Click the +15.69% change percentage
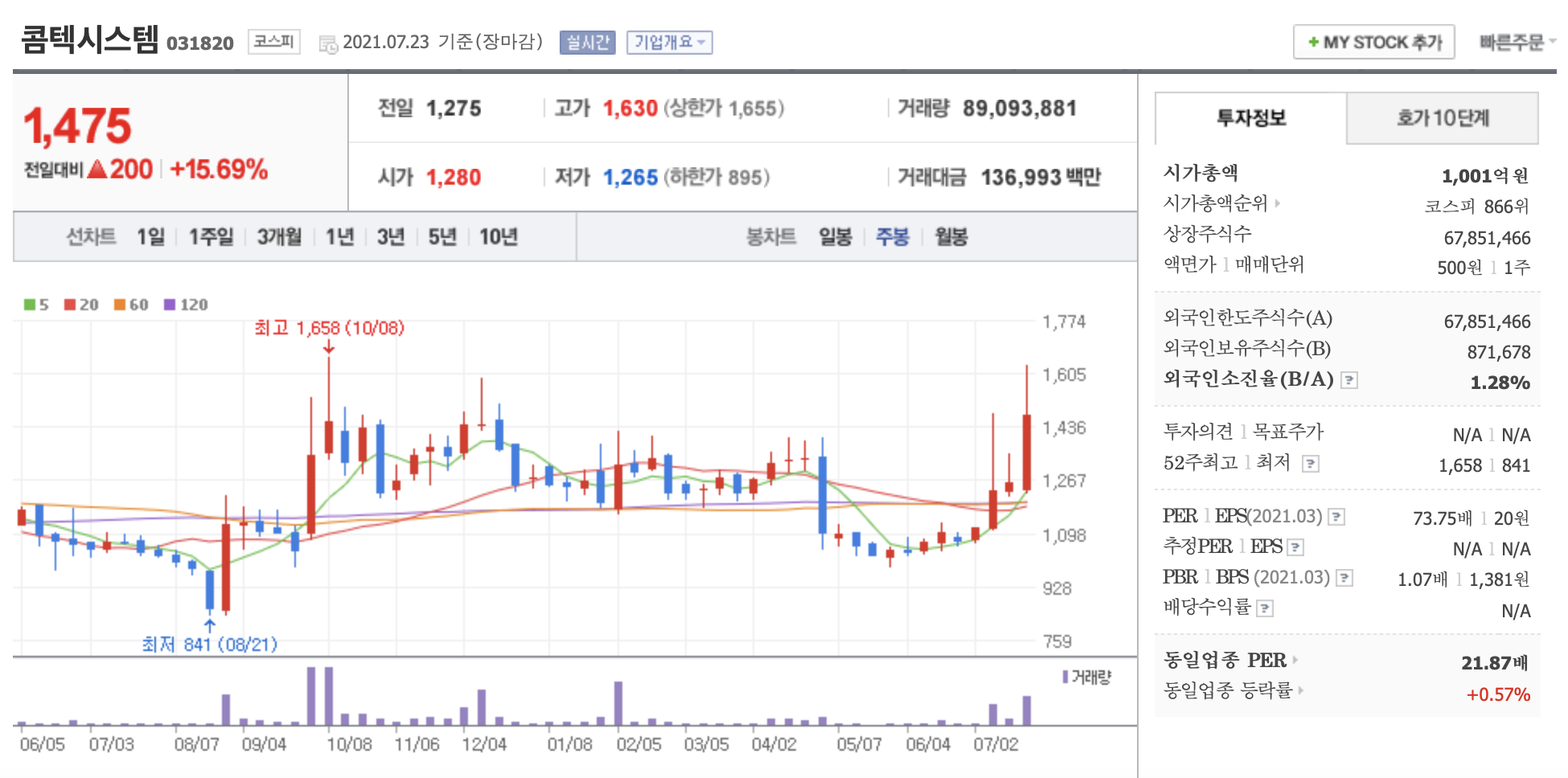This screenshot has width=1568, height=778. point(219,169)
